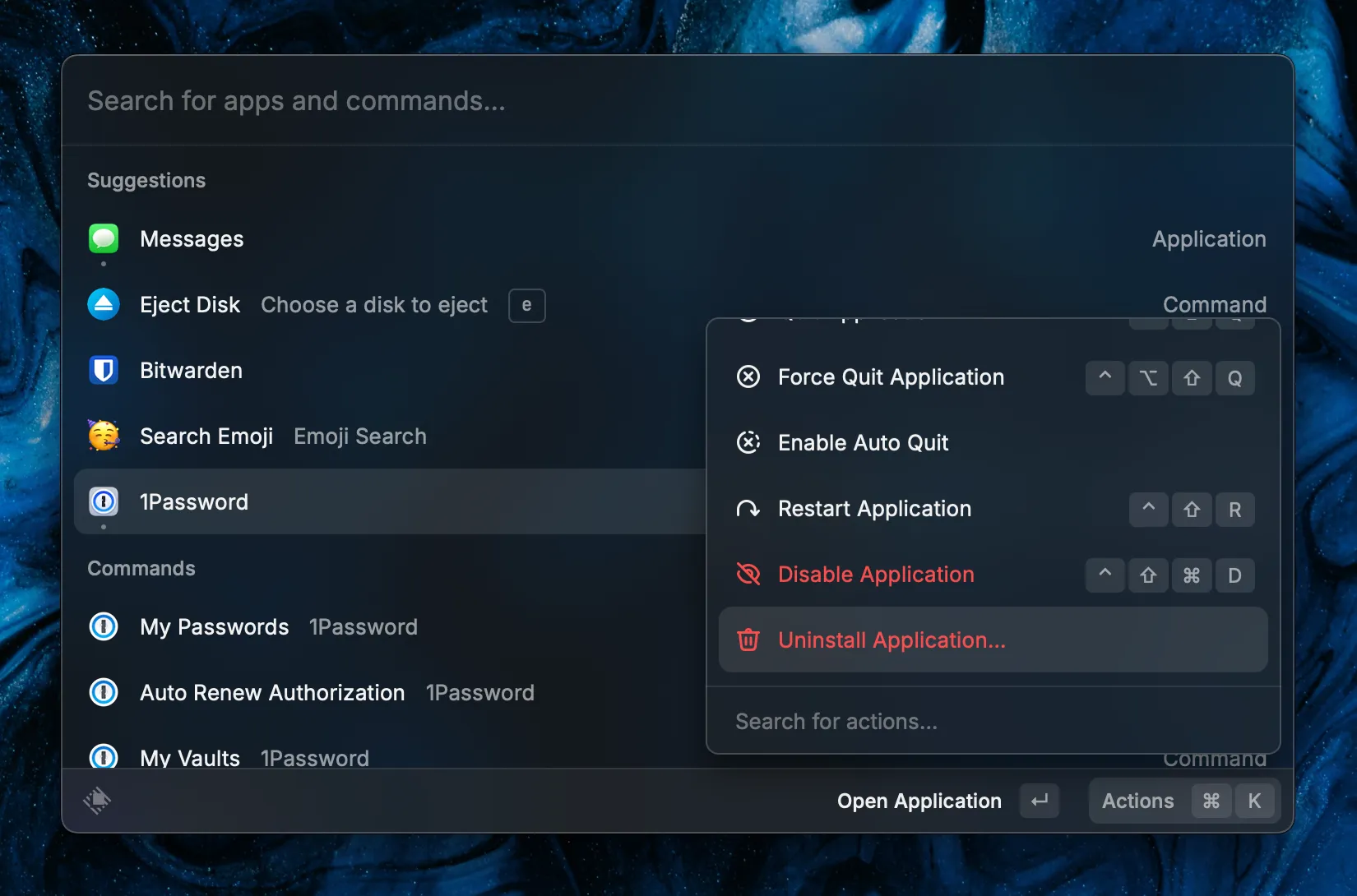Toggle the eye-slash Disable Application icon
The height and width of the screenshot is (896, 1357).
[x=748, y=574]
